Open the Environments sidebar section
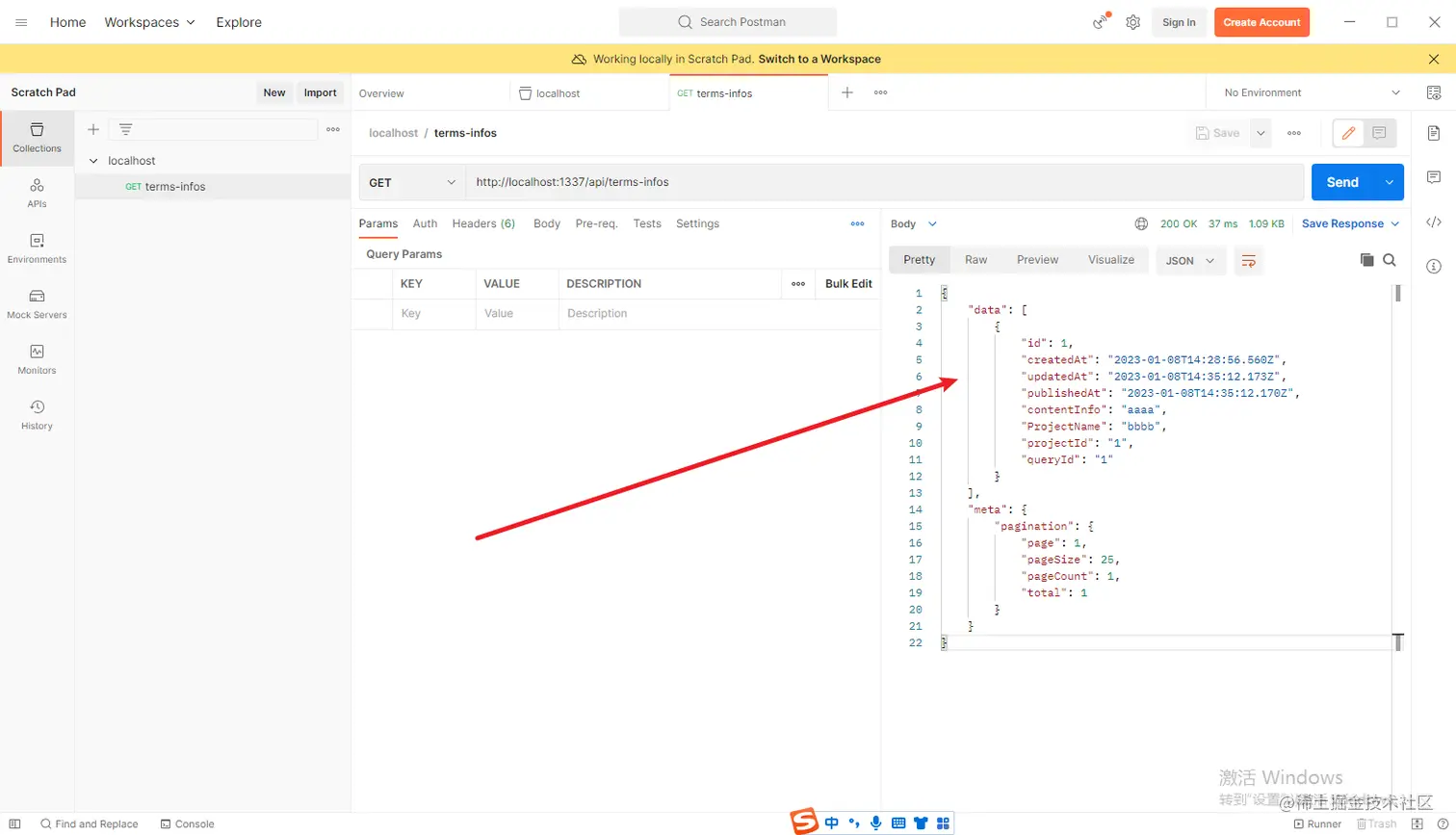This screenshot has width=1456, height=835. pos(37,248)
